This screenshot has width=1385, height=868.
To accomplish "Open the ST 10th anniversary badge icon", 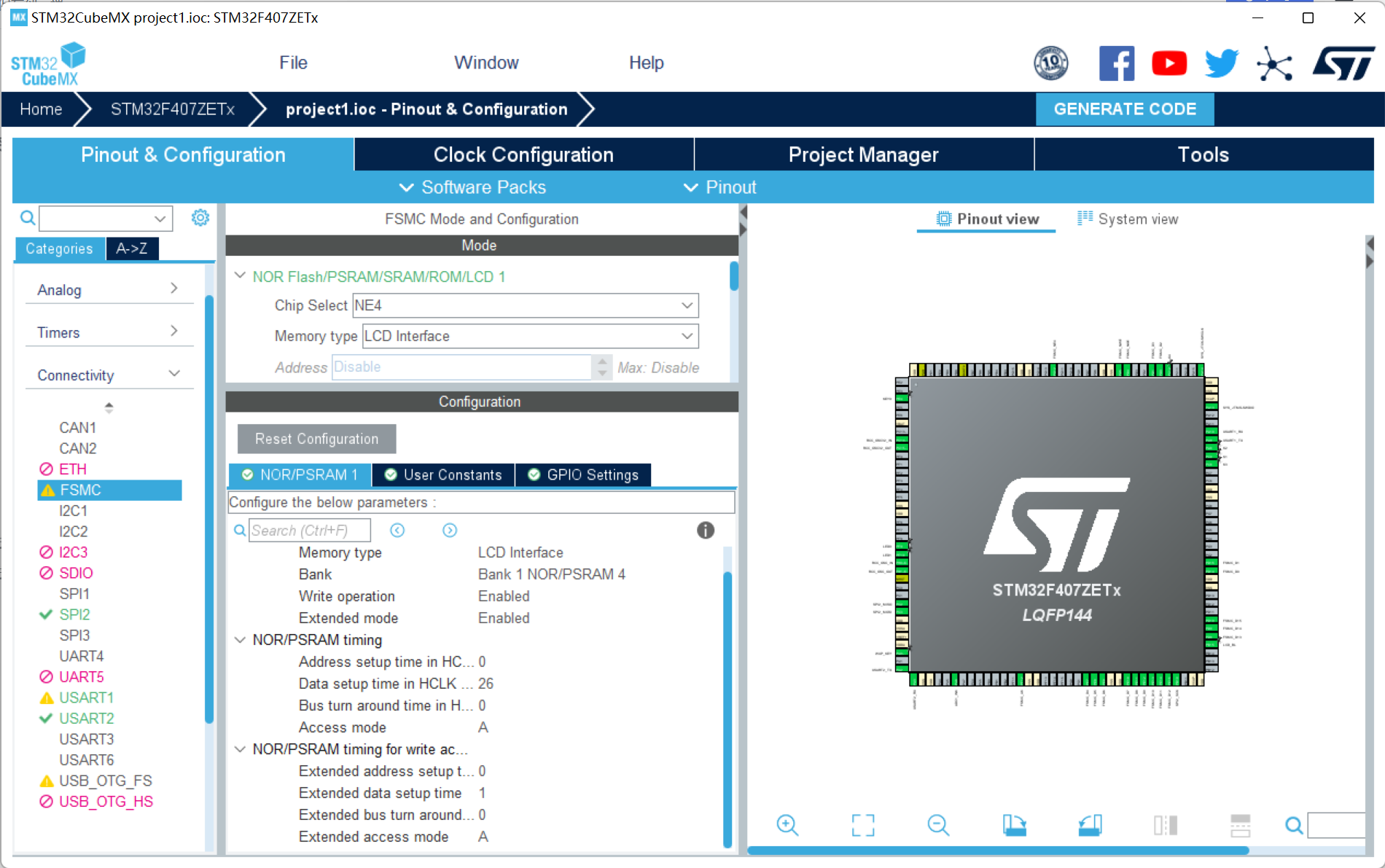I will click(1051, 63).
